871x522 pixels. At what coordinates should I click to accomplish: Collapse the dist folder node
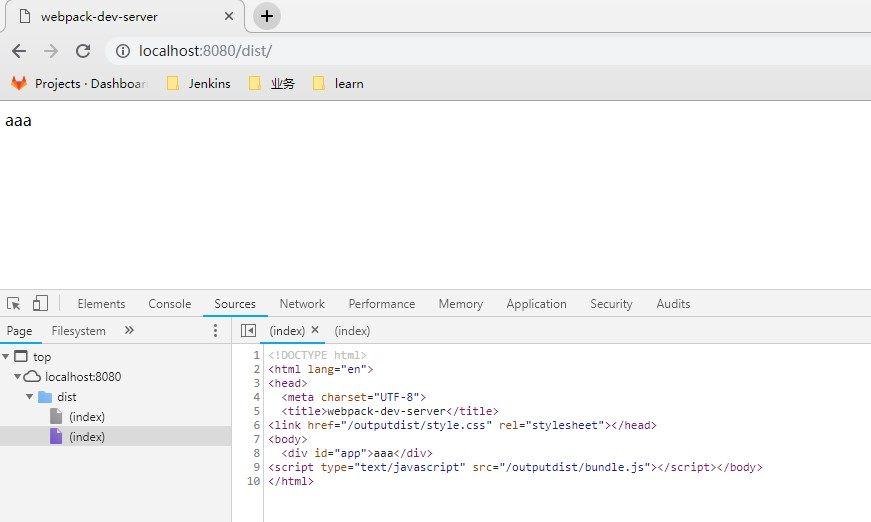[x=29, y=396]
